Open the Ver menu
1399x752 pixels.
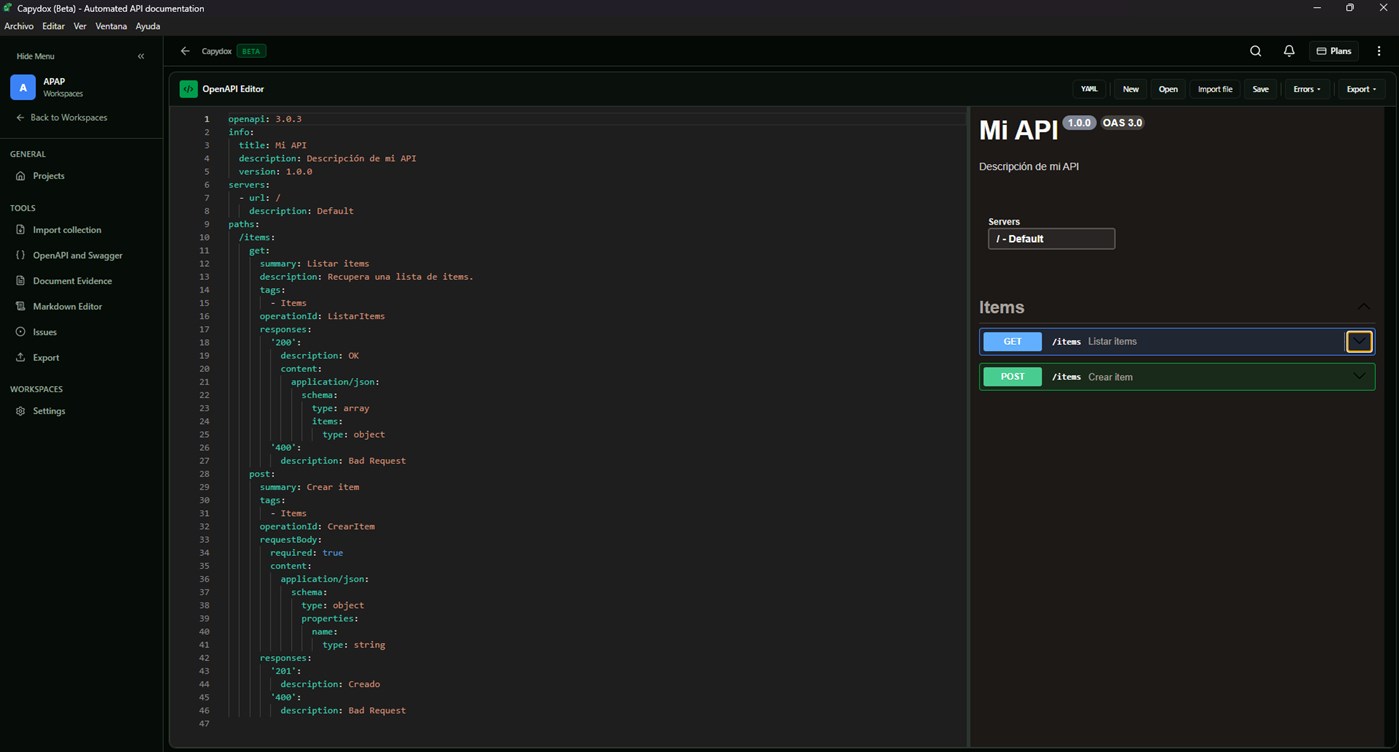coord(80,26)
